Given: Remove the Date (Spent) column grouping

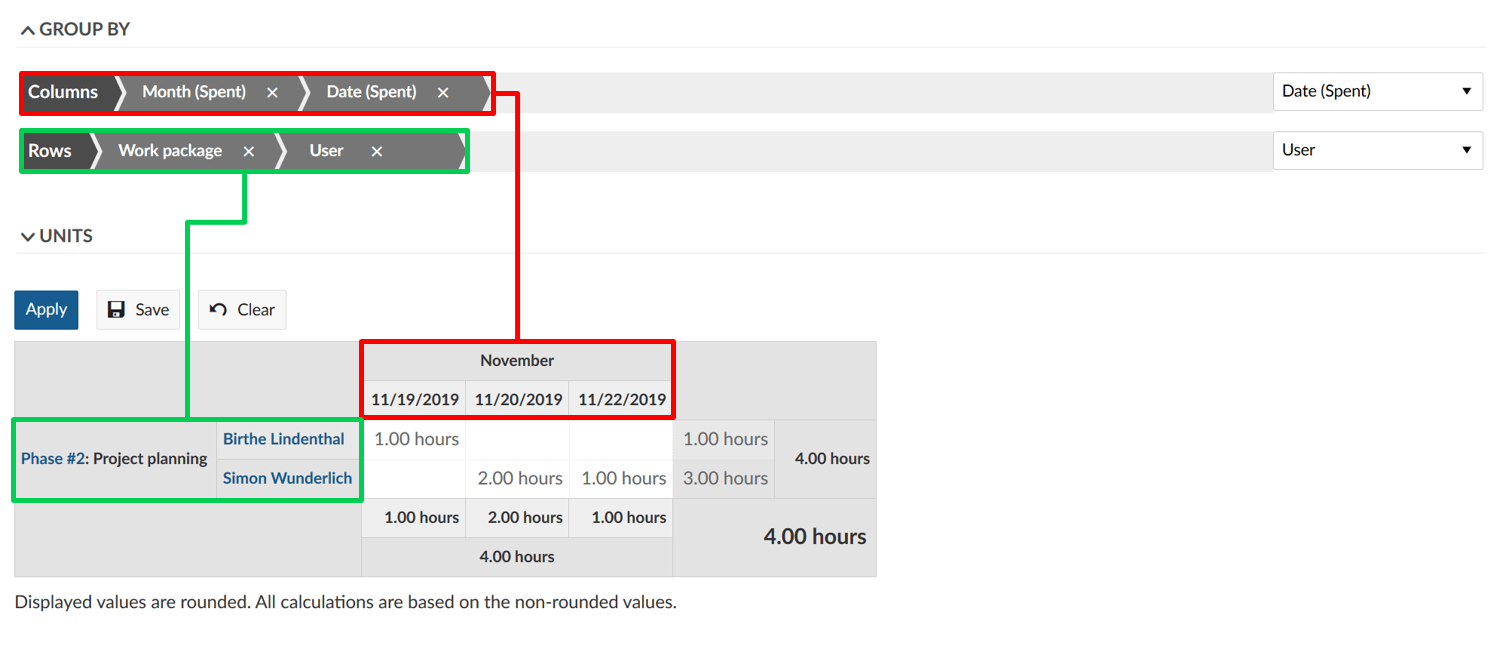Looking at the screenshot, I should (443, 92).
